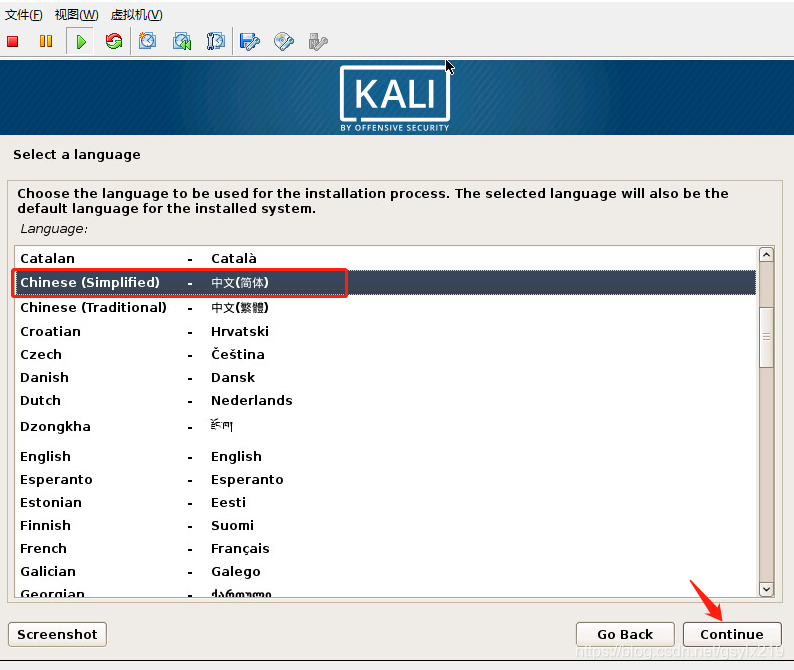Select English as the language
This screenshot has width=794, height=670.
click(385, 457)
